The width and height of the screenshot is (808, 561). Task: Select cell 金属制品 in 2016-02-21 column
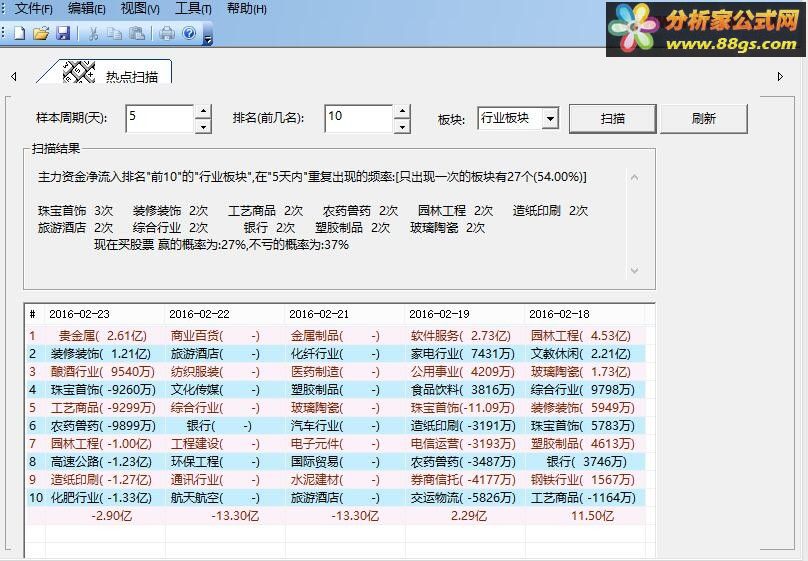345,336
